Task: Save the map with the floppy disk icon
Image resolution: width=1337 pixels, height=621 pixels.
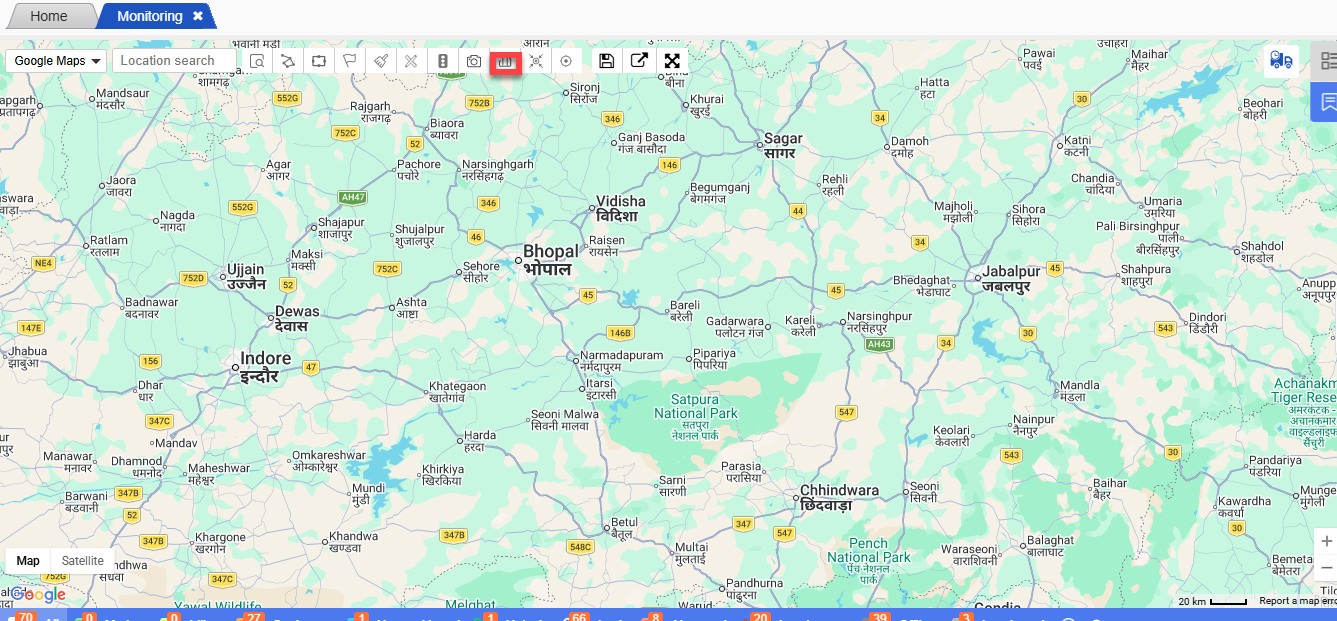Action: click(606, 61)
